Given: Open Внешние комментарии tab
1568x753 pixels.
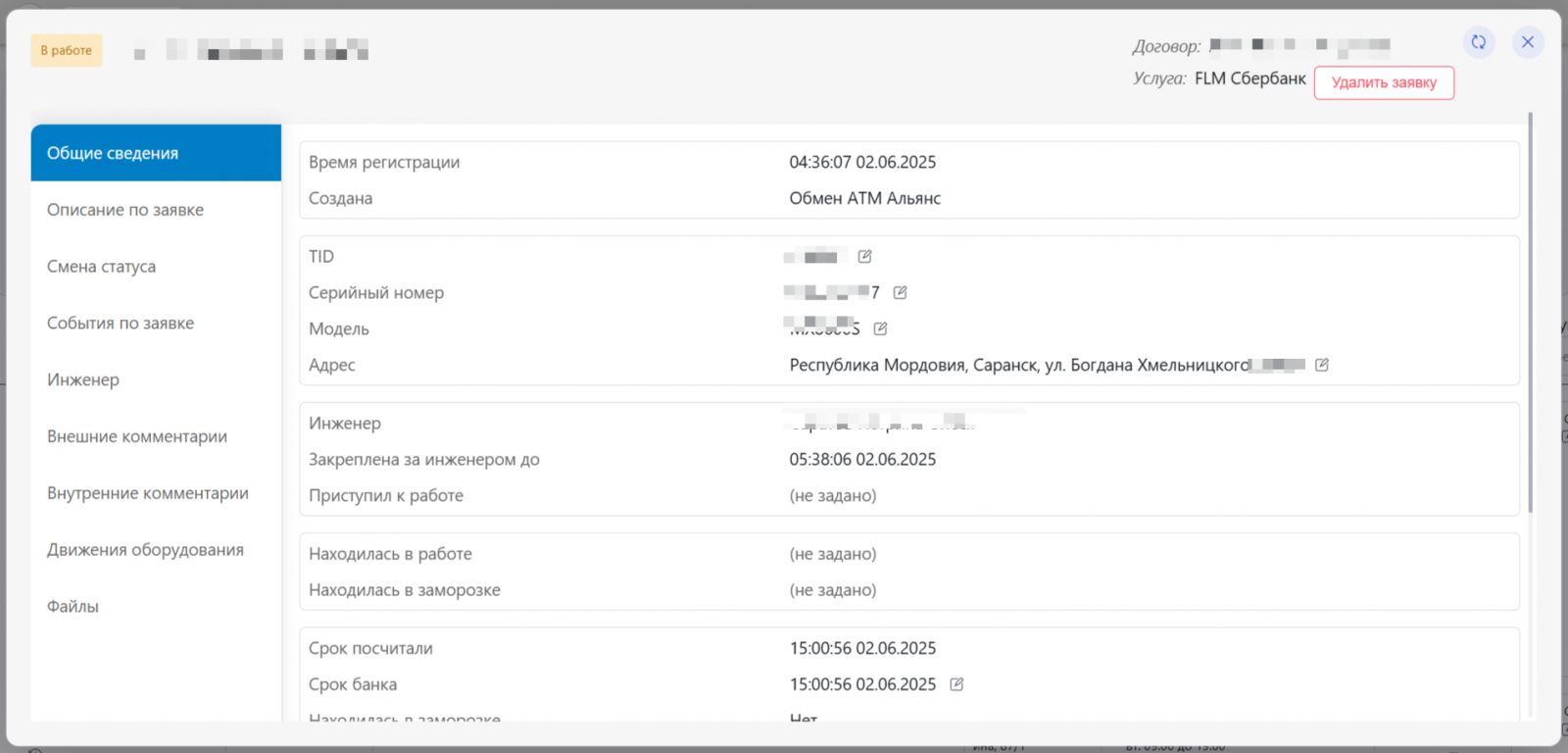Looking at the screenshot, I should coord(137,436).
